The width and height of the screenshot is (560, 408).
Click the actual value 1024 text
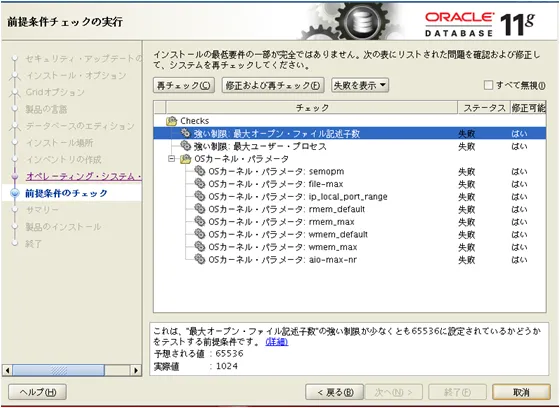coord(227,366)
